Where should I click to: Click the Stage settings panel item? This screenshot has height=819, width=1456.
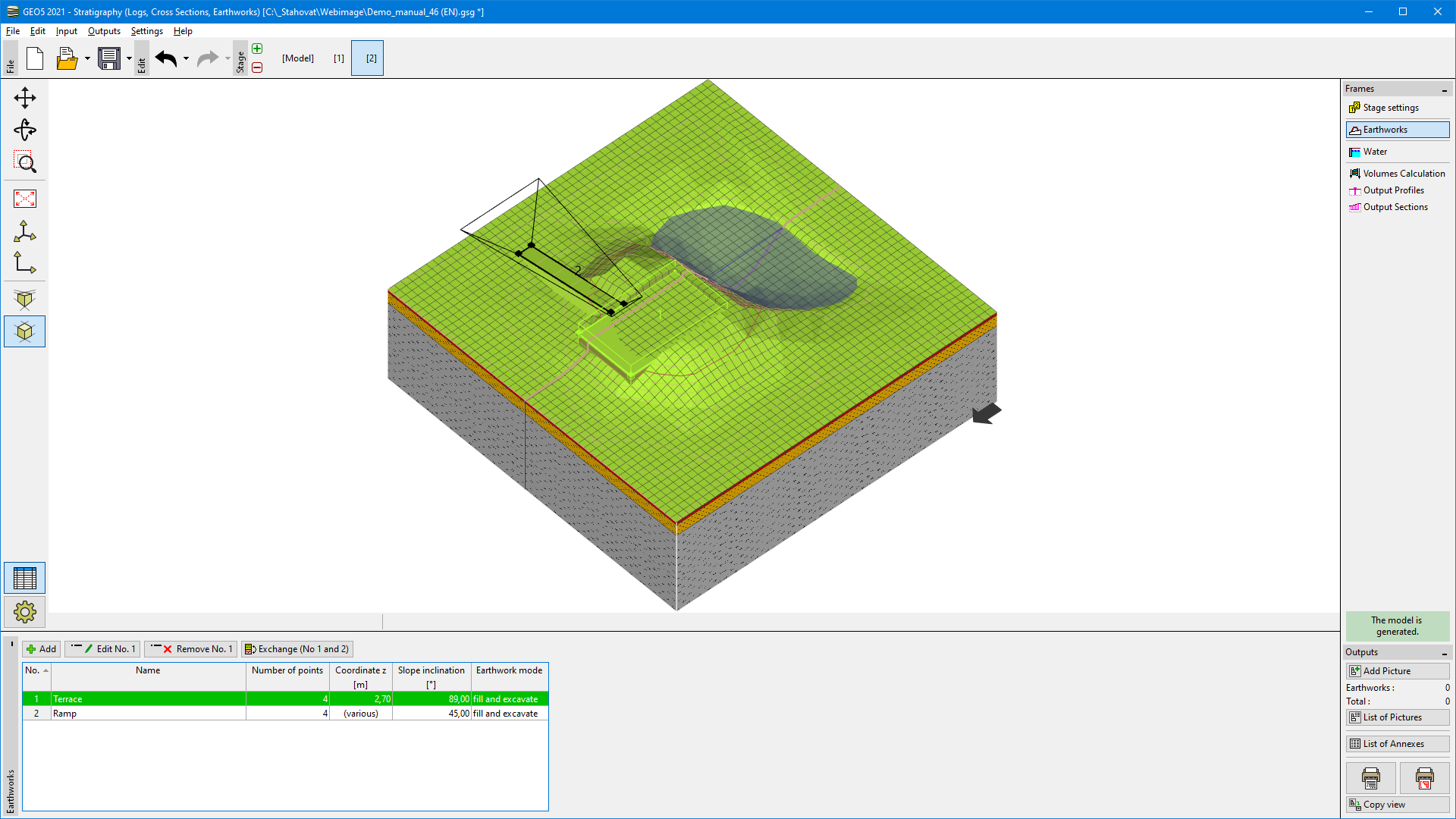[x=1391, y=107]
